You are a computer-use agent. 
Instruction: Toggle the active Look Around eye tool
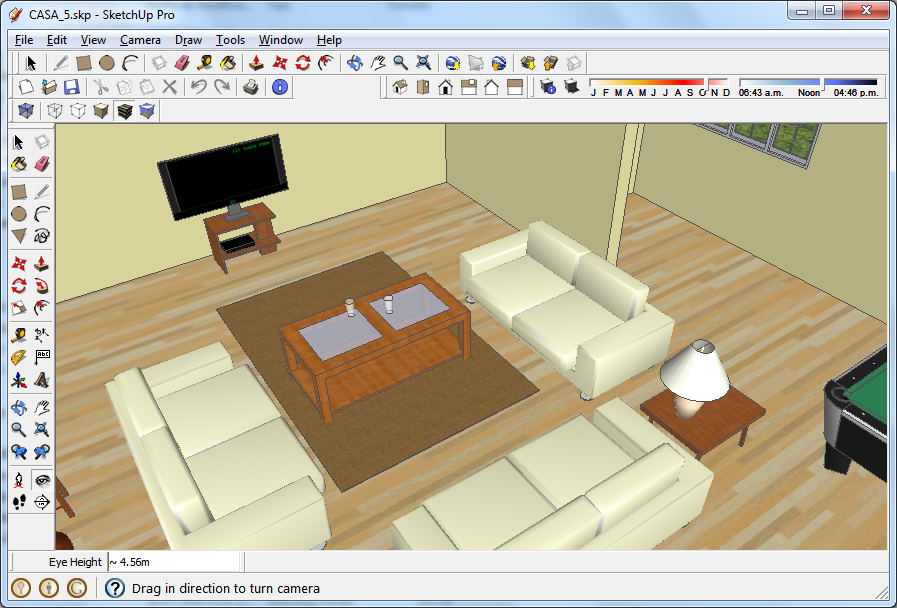coord(42,479)
